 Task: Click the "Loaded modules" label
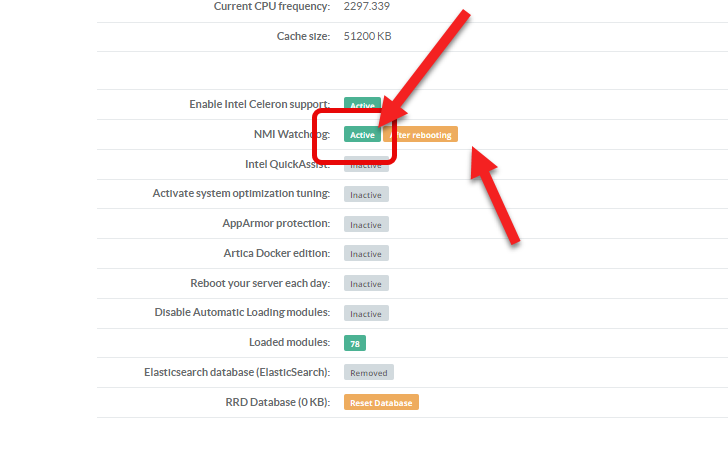pos(289,342)
